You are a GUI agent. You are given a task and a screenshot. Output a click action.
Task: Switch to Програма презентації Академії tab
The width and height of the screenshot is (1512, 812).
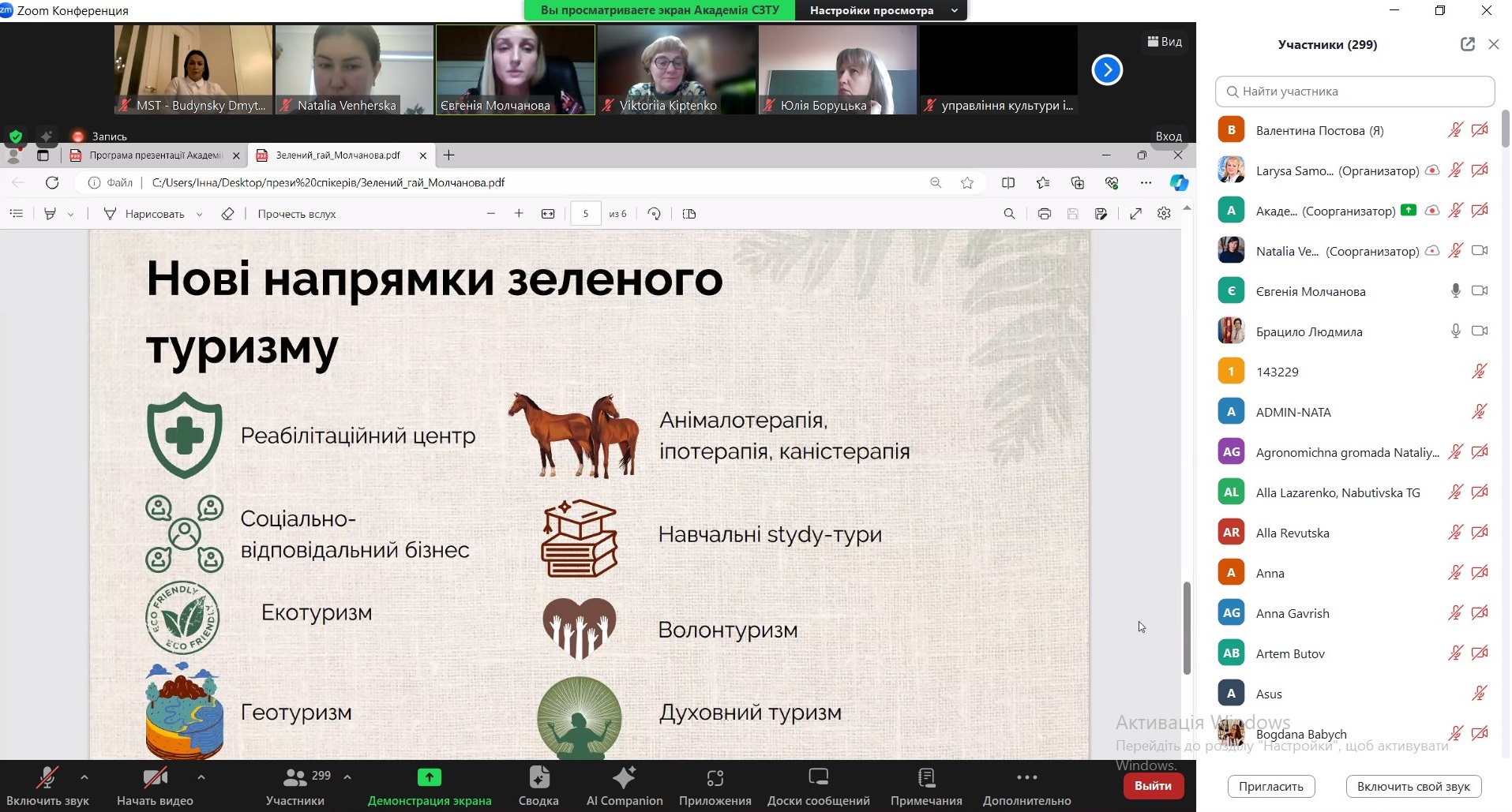[x=155, y=155]
